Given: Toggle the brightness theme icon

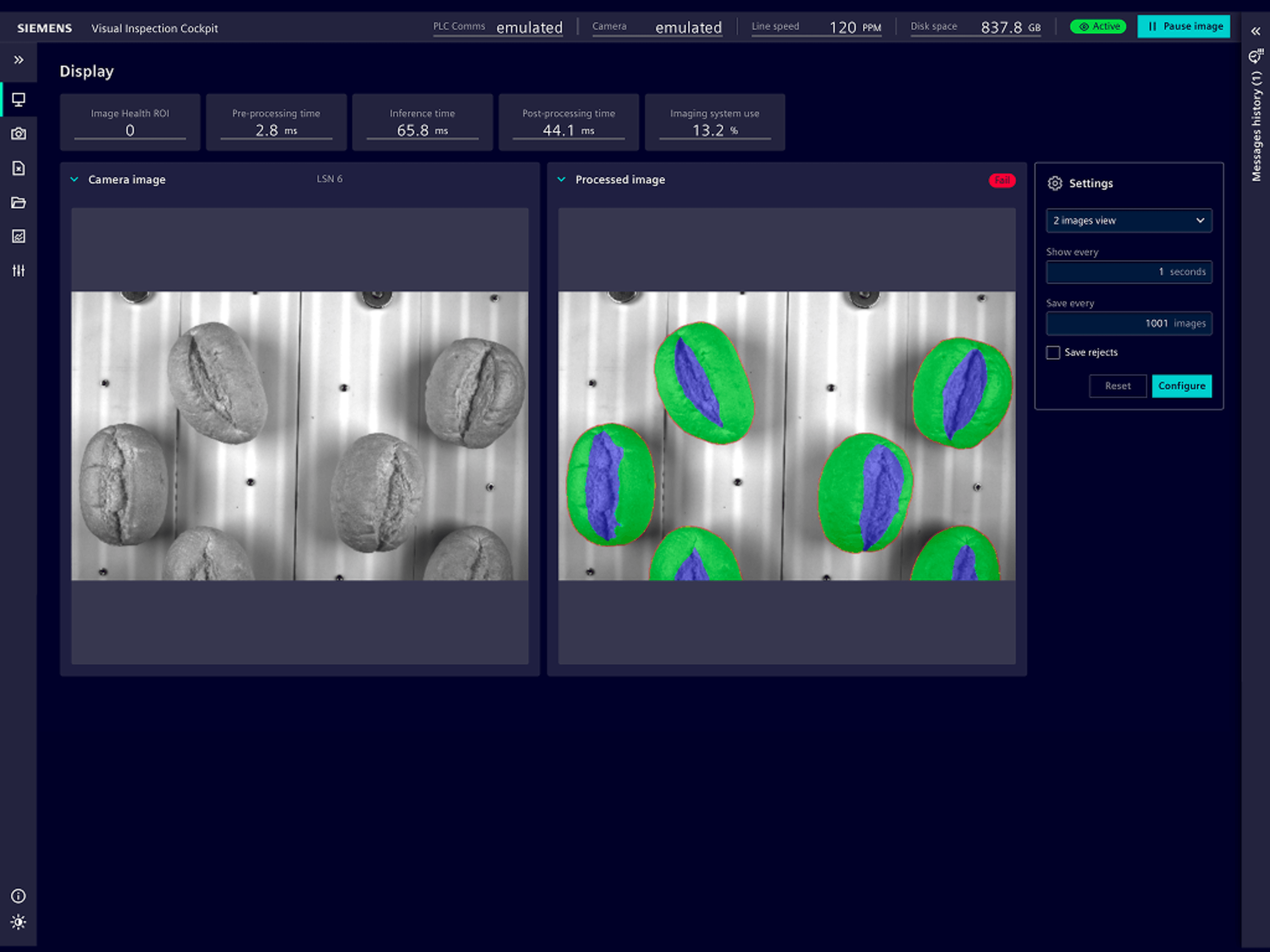Looking at the screenshot, I should (x=18, y=922).
